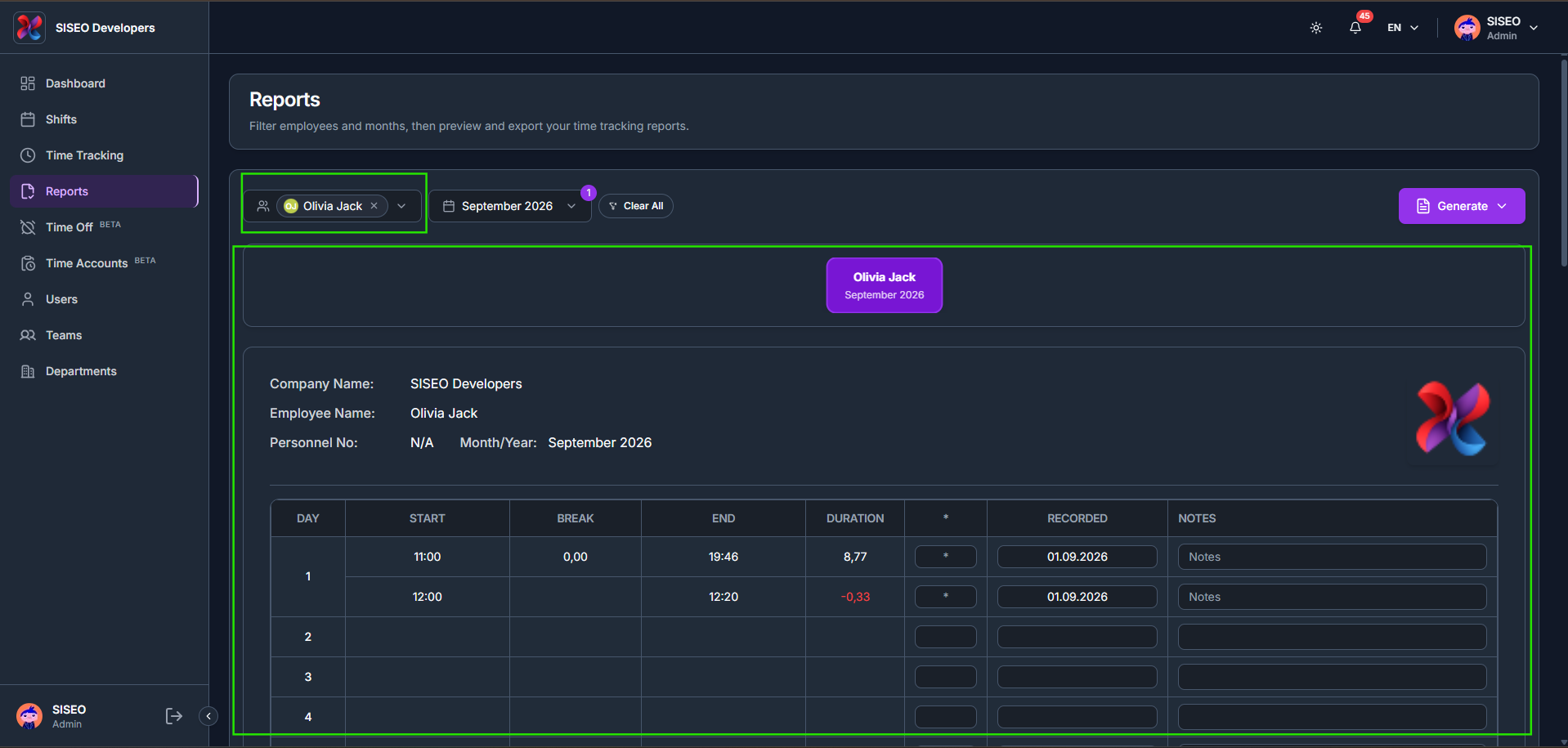
Task: Open the SISEO Admin account menu chevron
Action: tap(1534, 28)
